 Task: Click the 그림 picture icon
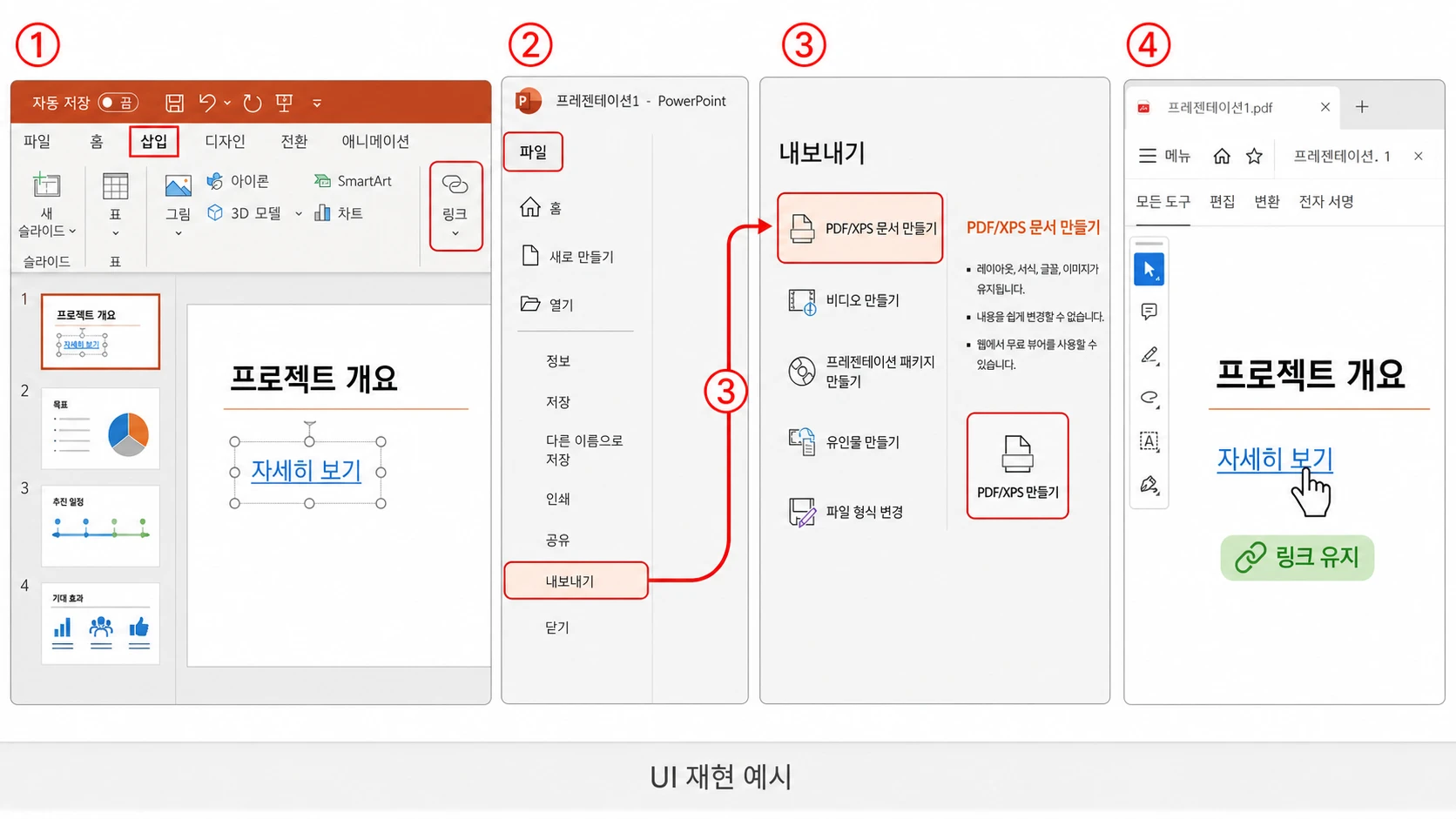pos(178,185)
